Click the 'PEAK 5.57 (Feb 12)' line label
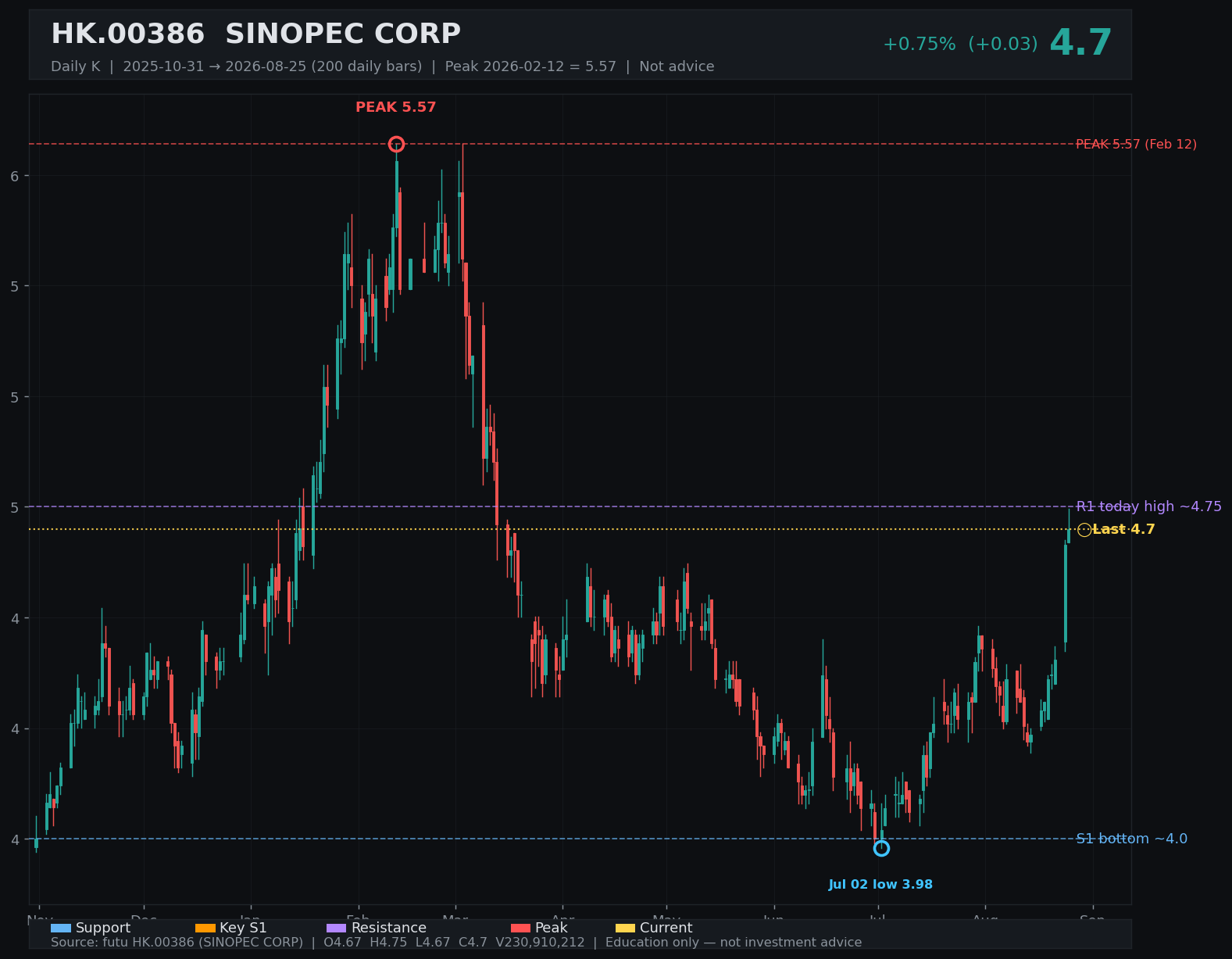This screenshot has height=959, width=1232. pyautogui.click(x=1136, y=144)
